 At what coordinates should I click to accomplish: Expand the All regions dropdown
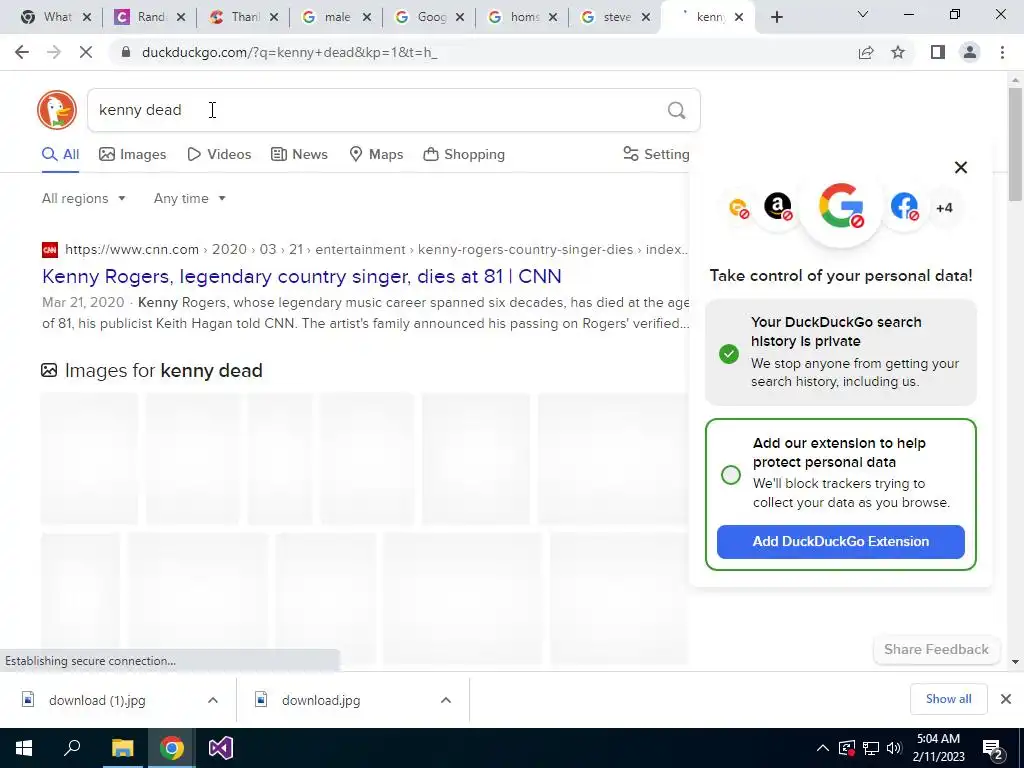tap(83, 199)
